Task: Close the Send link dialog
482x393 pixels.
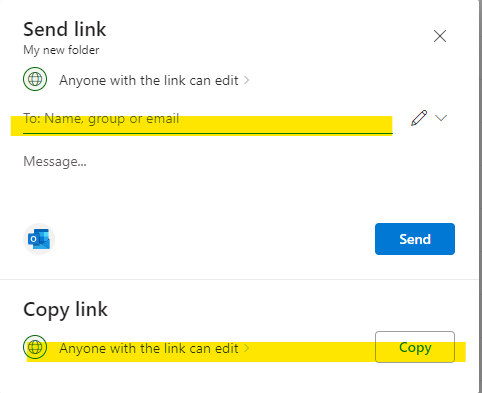Action: [440, 36]
